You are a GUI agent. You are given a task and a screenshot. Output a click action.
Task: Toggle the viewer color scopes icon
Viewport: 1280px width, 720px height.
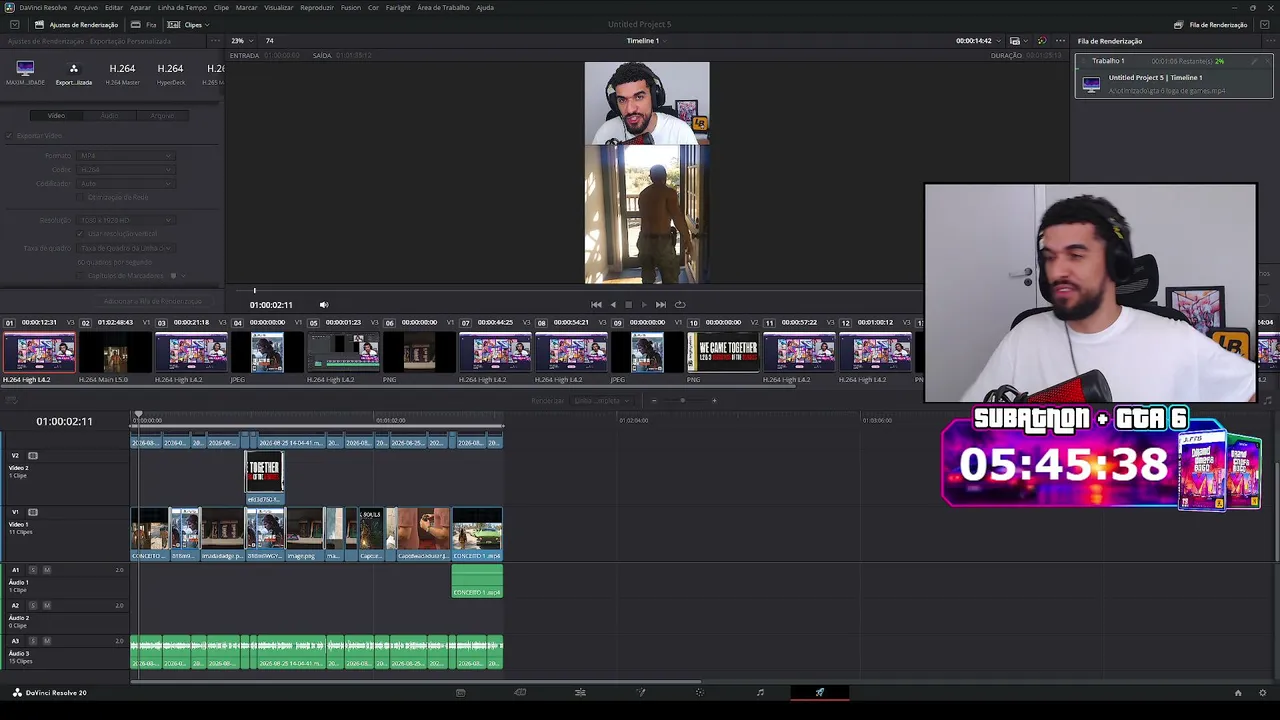pyautogui.click(x=1041, y=41)
